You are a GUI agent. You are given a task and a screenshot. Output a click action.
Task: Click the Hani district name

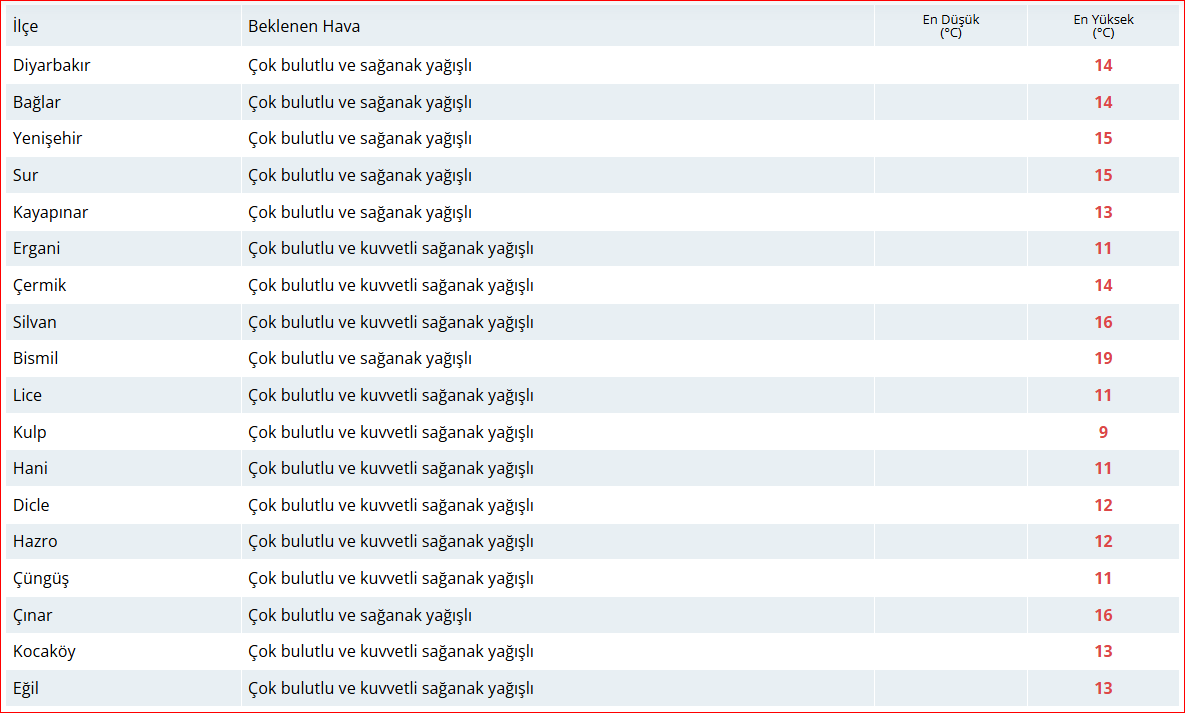click(30, 468)
